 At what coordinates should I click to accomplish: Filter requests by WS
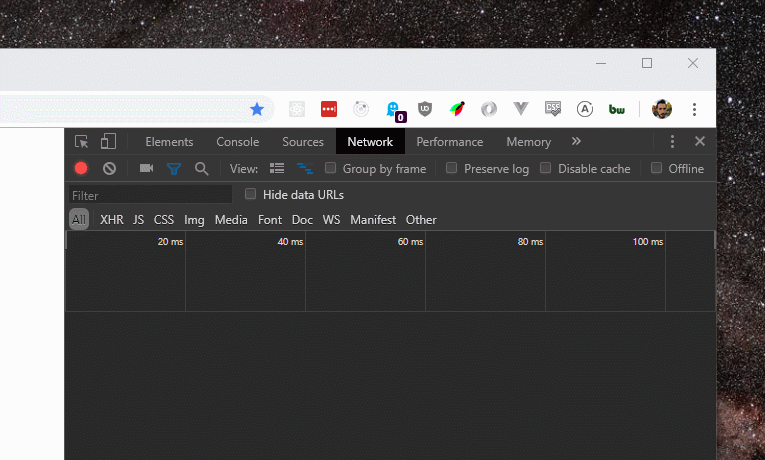(331, 220)
